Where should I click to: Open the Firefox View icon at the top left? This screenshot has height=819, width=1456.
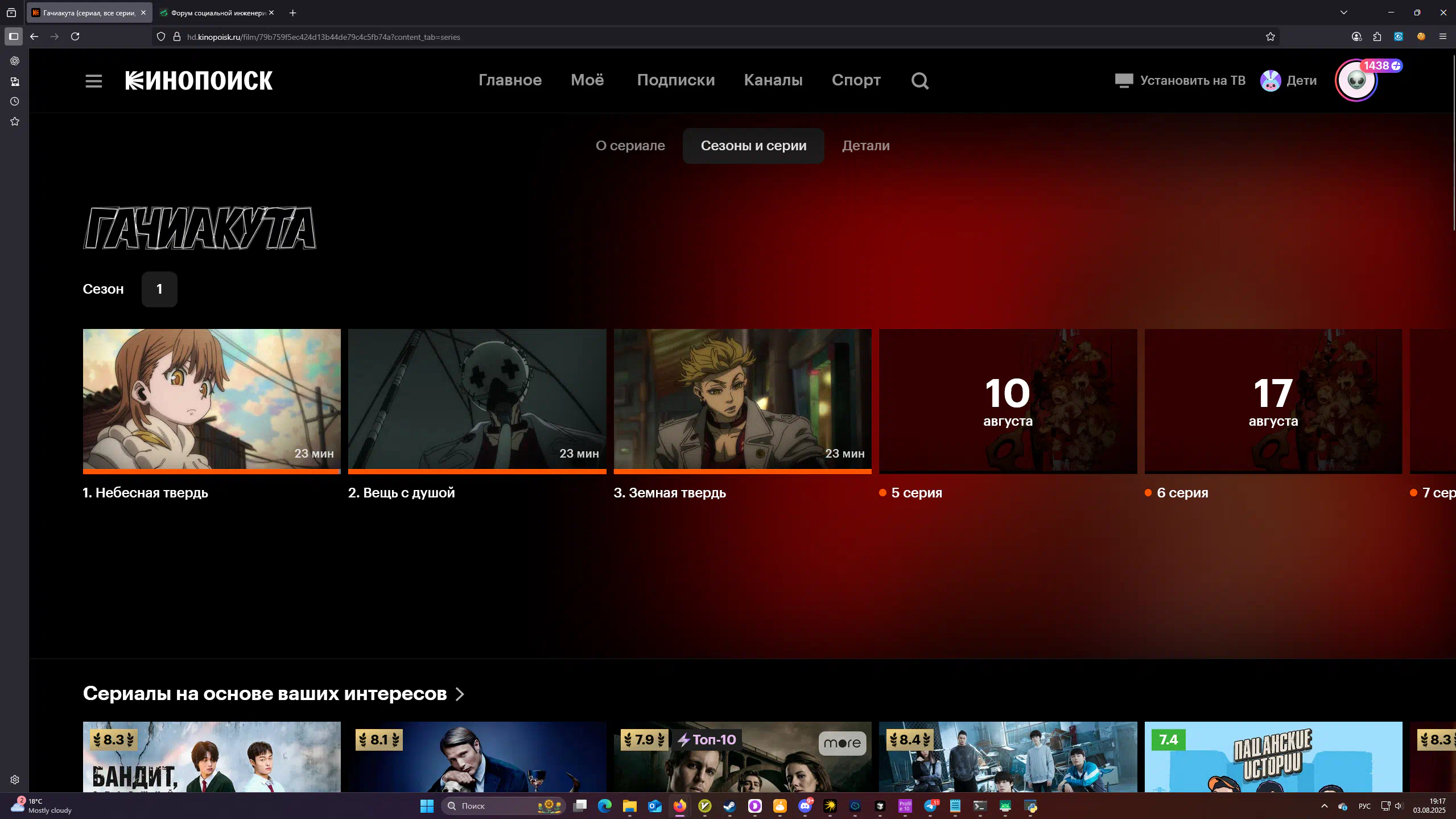pyautogui.click(x=11, y=13)
